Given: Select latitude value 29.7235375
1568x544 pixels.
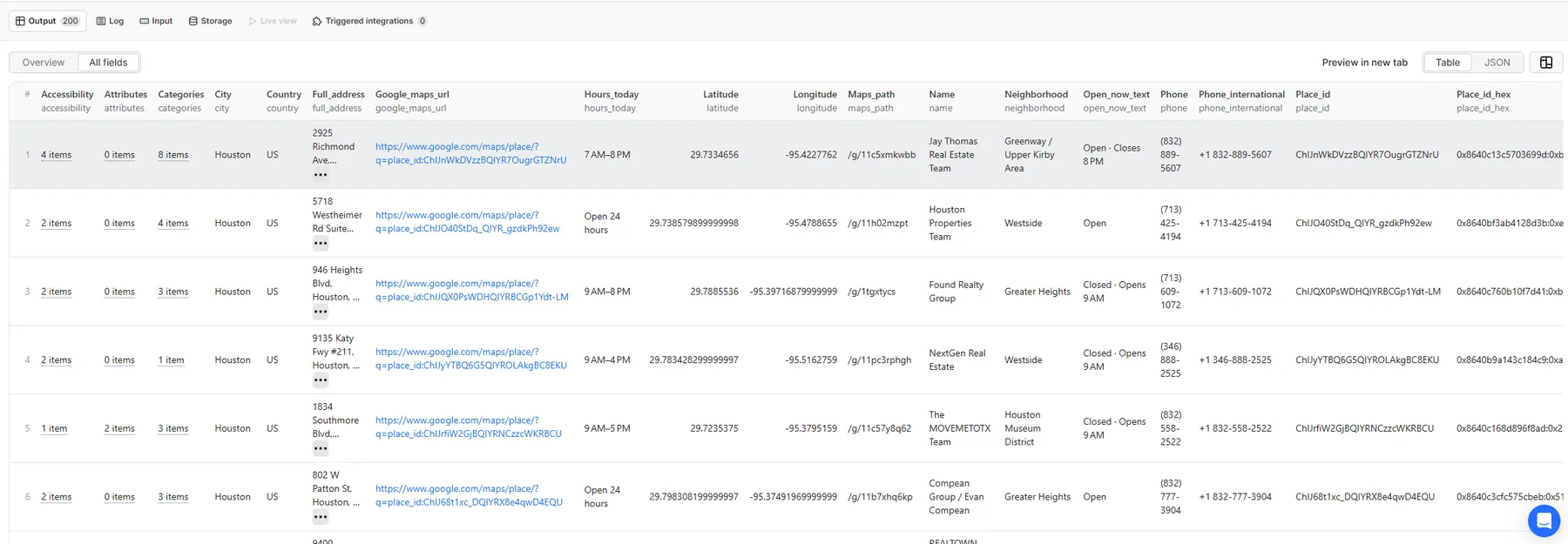Looking at the screenshot, I should pyautogui.click(x=714, y=429).
